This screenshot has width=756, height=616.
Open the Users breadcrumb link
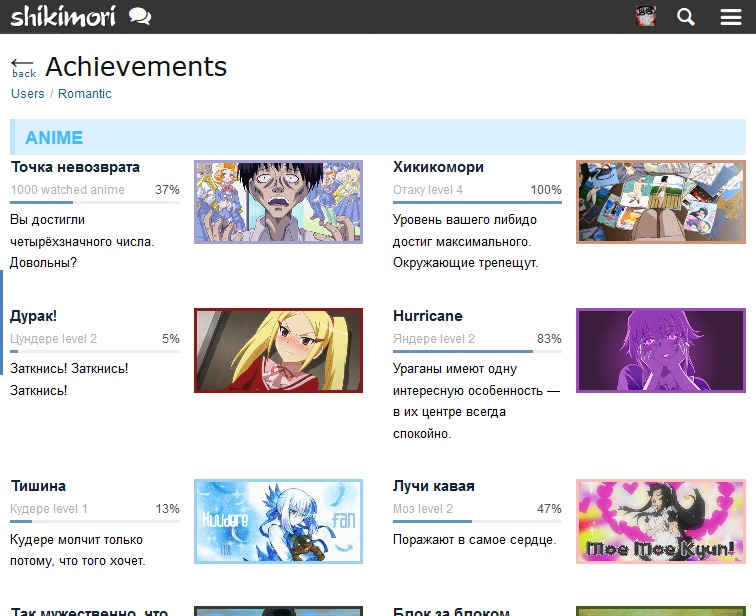(x=28, y=94)
